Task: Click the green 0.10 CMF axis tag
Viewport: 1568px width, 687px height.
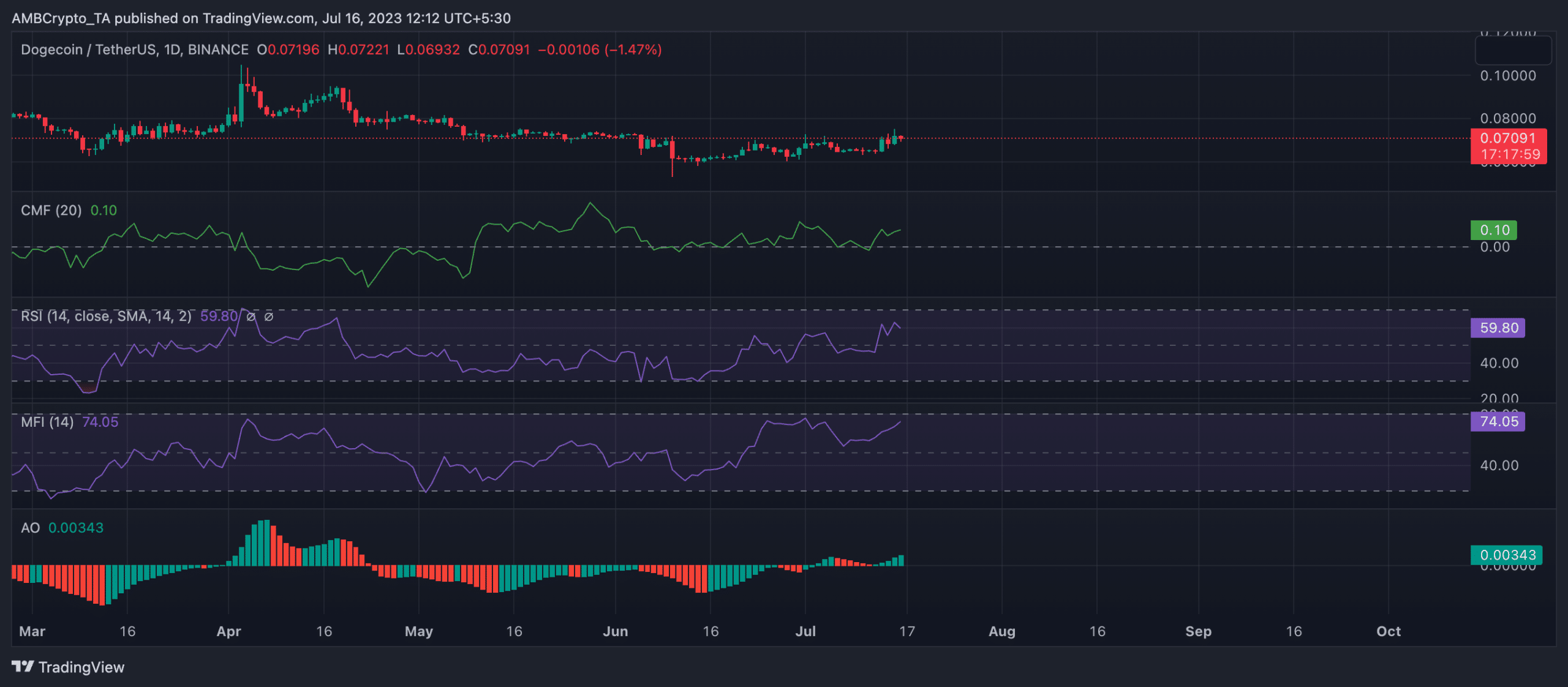Action: click(1494, 230)
